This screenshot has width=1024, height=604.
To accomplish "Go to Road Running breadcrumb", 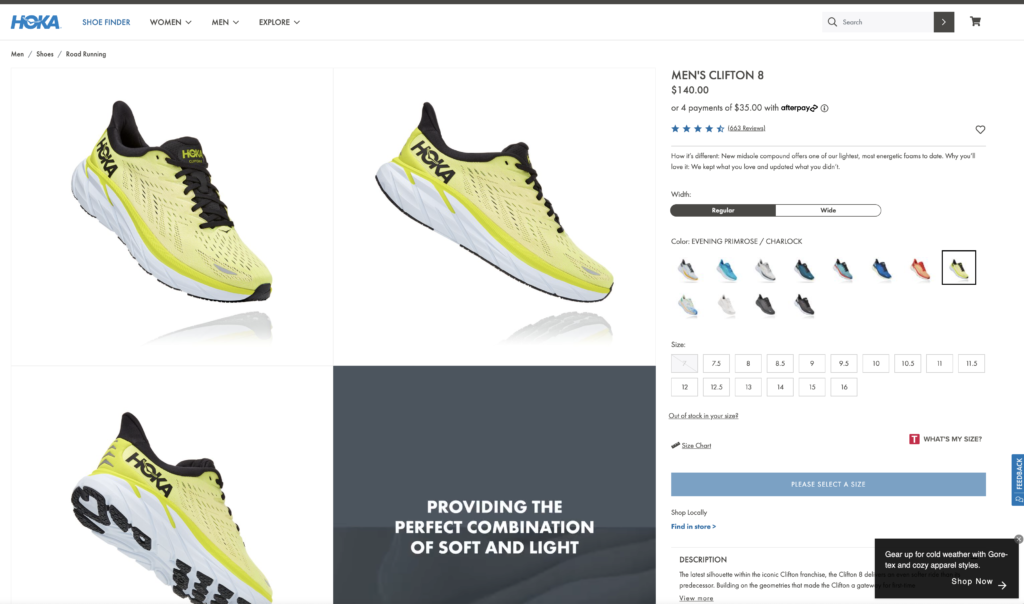I will [86, 54].
